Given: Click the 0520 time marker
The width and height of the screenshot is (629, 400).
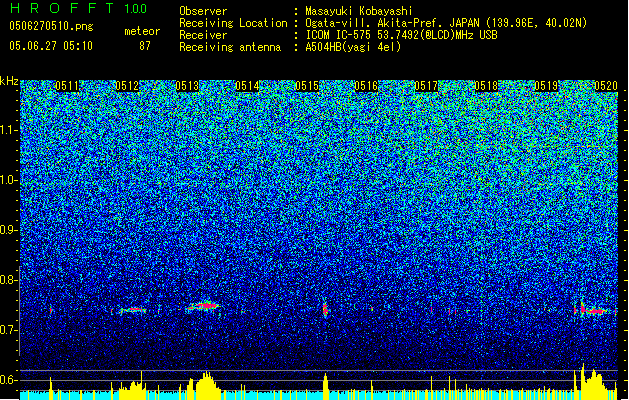Looking at the screenshot, I should point(606,86).
